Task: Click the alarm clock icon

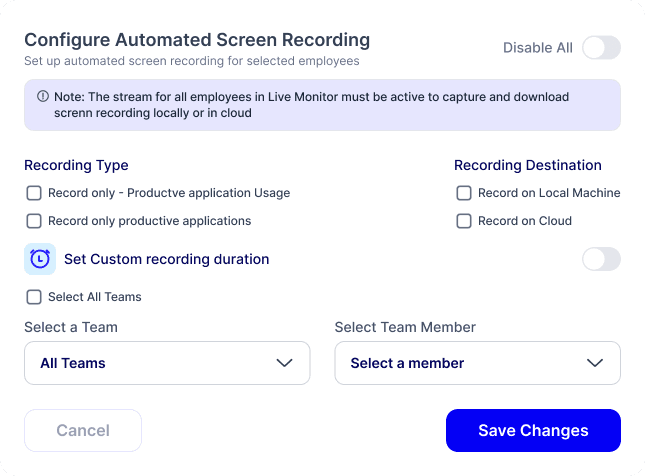Action: tap(40, 259)
